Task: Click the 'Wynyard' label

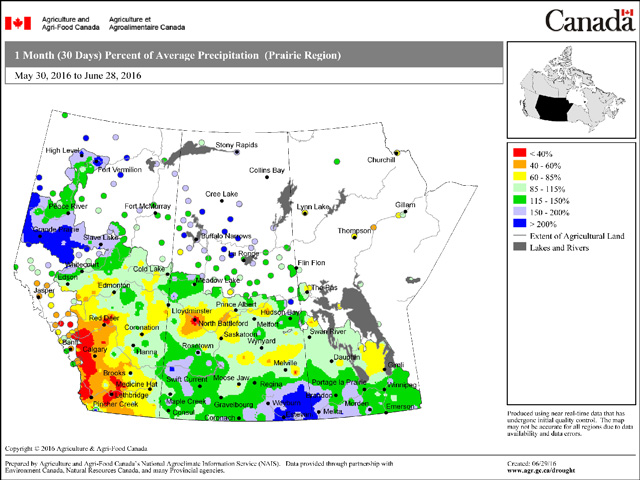Action: pyautogui.click(x=262, y=341)
